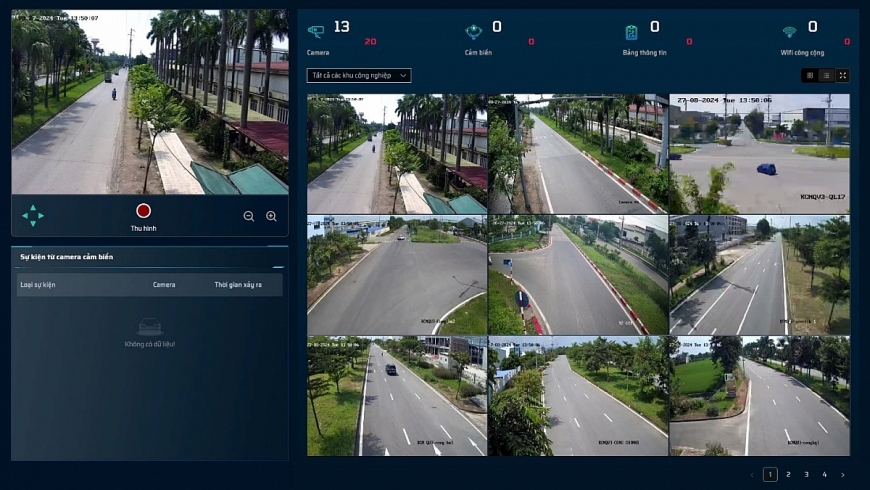Click the PTZ directional arrows control

tap(33, 215)
